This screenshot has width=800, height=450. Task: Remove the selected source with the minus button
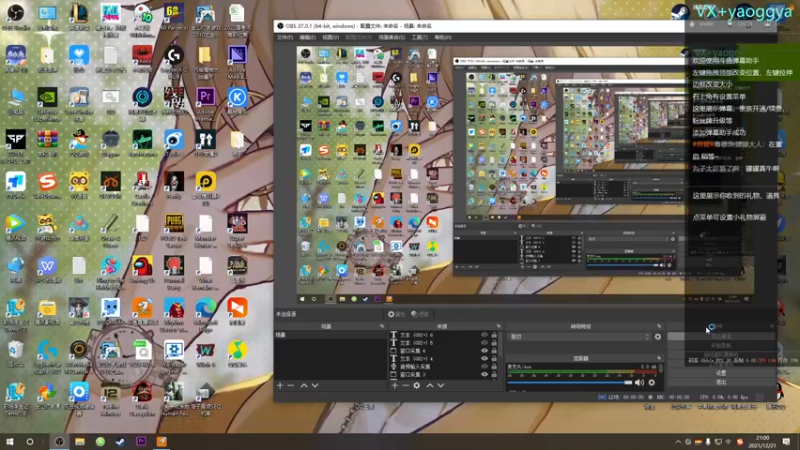tap(406, 386)
